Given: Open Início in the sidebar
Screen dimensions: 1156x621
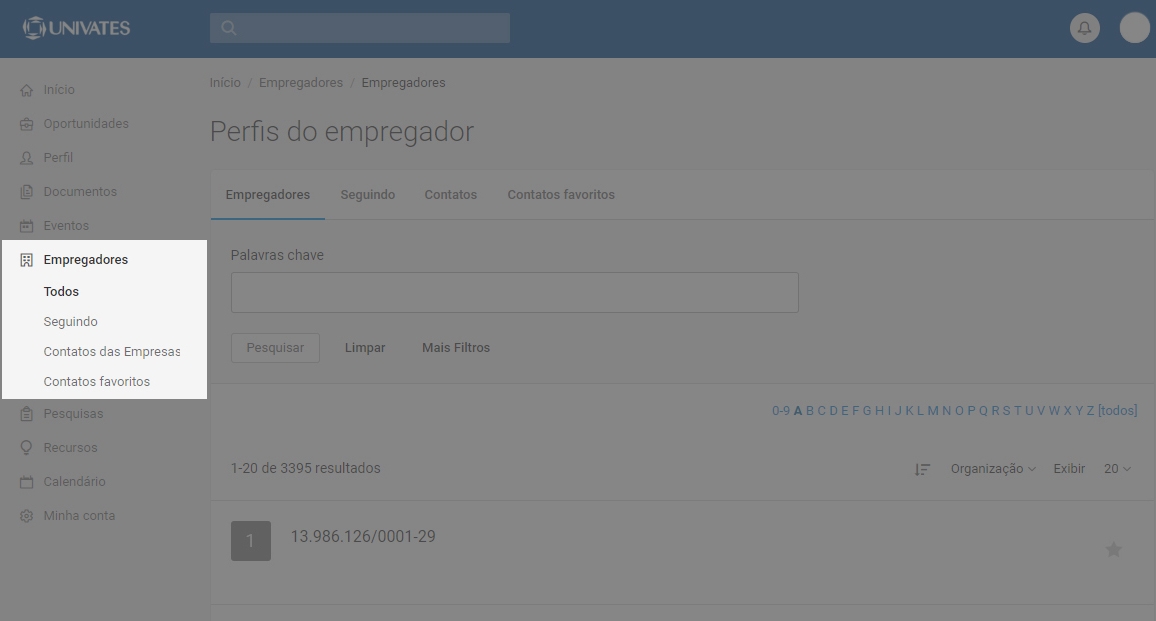Looking at the screenshot, I should 58,90.
